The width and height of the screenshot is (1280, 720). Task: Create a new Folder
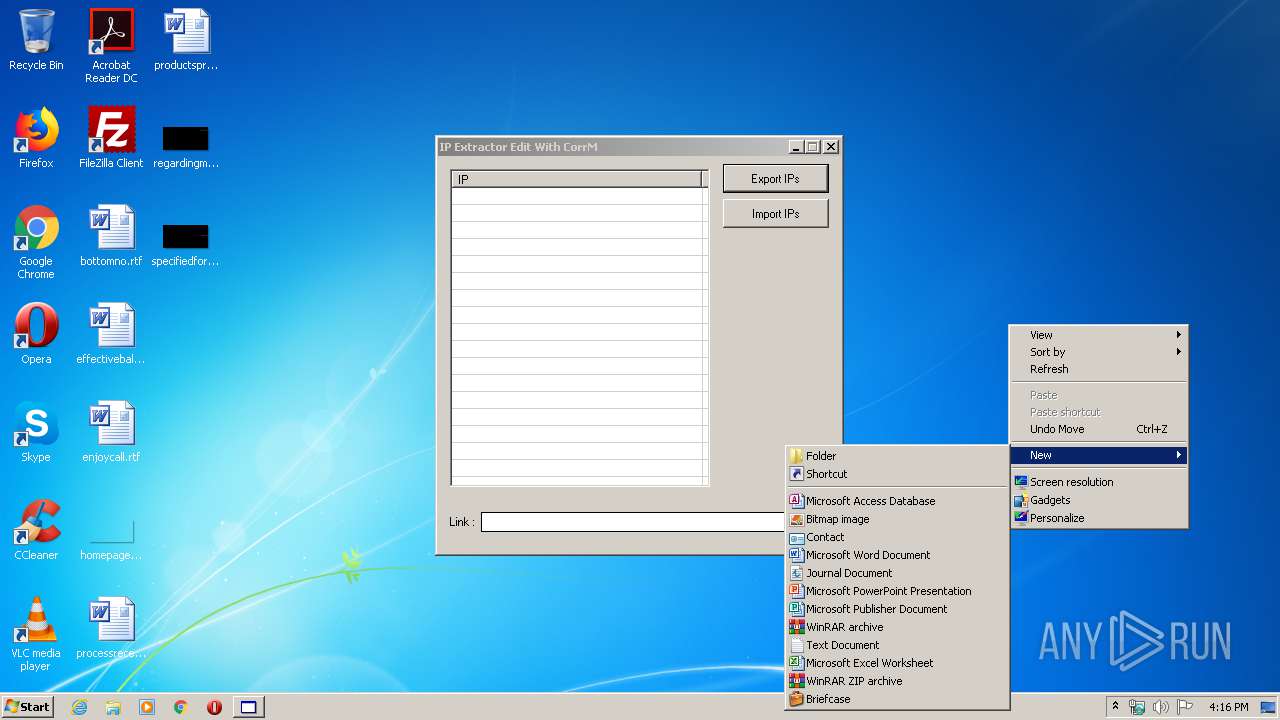(x=897, y=456)
